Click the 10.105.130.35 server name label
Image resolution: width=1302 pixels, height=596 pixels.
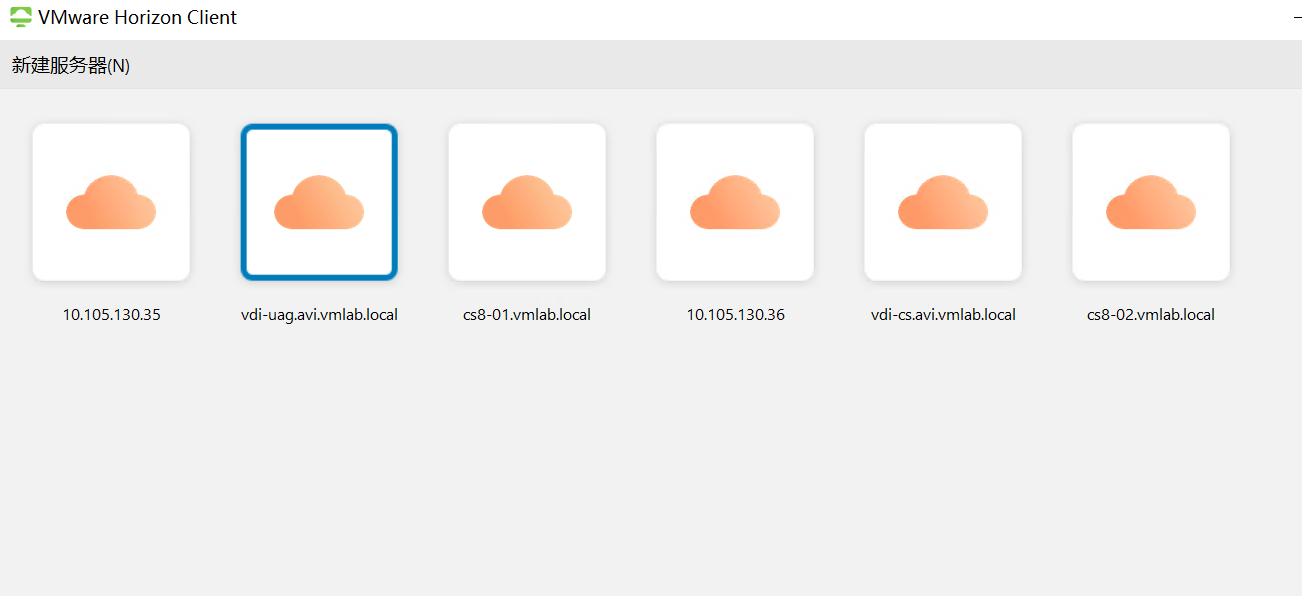(112, 314)
